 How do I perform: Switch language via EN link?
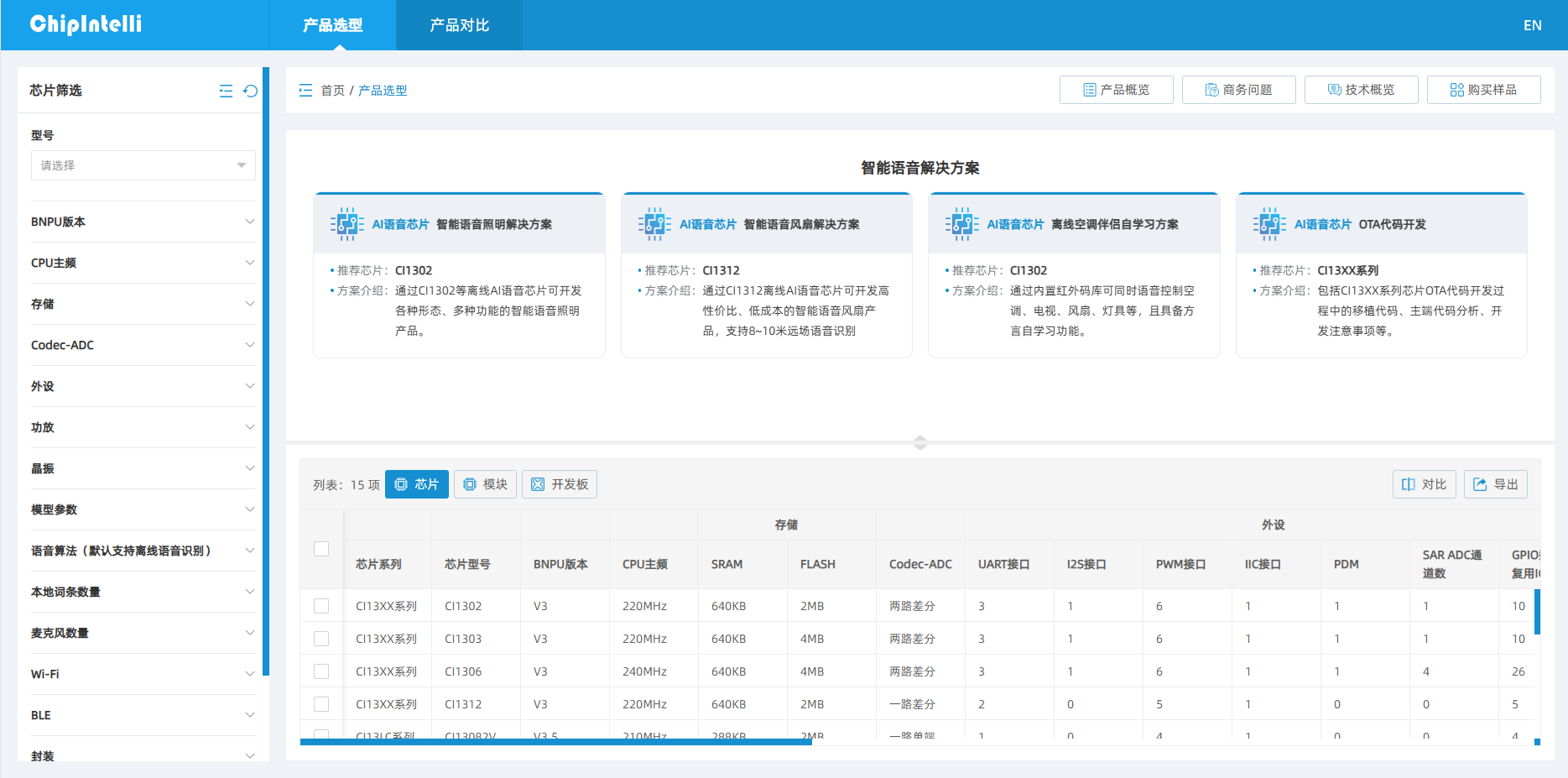[x=1532, y=25]
